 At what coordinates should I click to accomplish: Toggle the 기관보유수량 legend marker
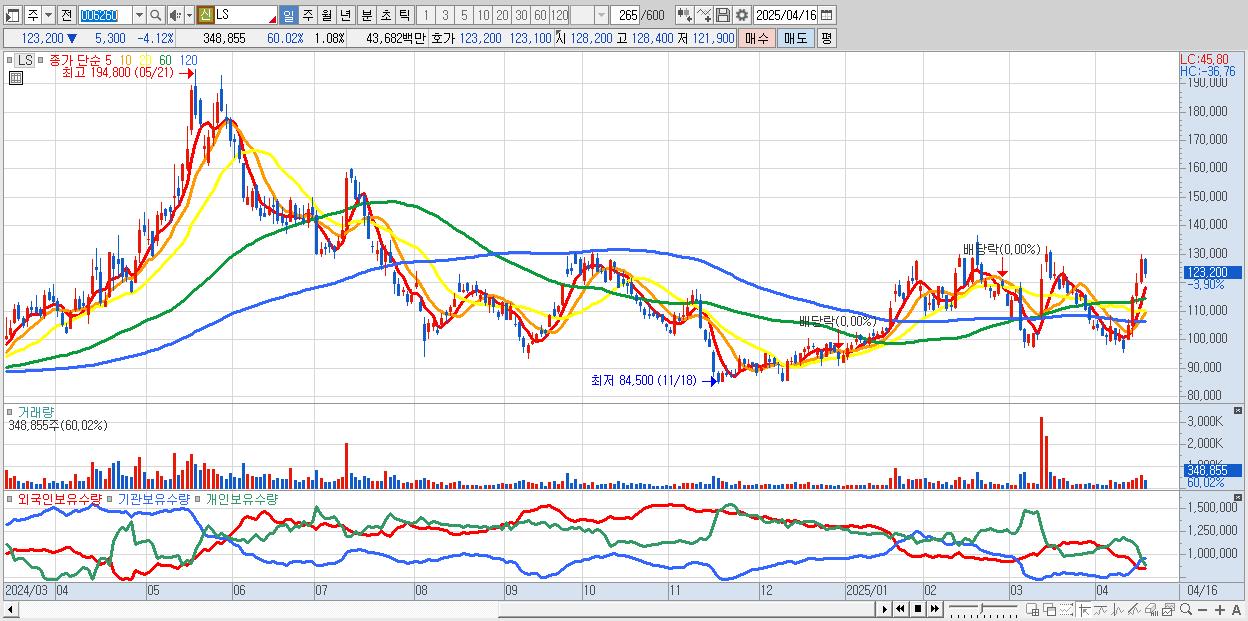(x=111, y=498)
